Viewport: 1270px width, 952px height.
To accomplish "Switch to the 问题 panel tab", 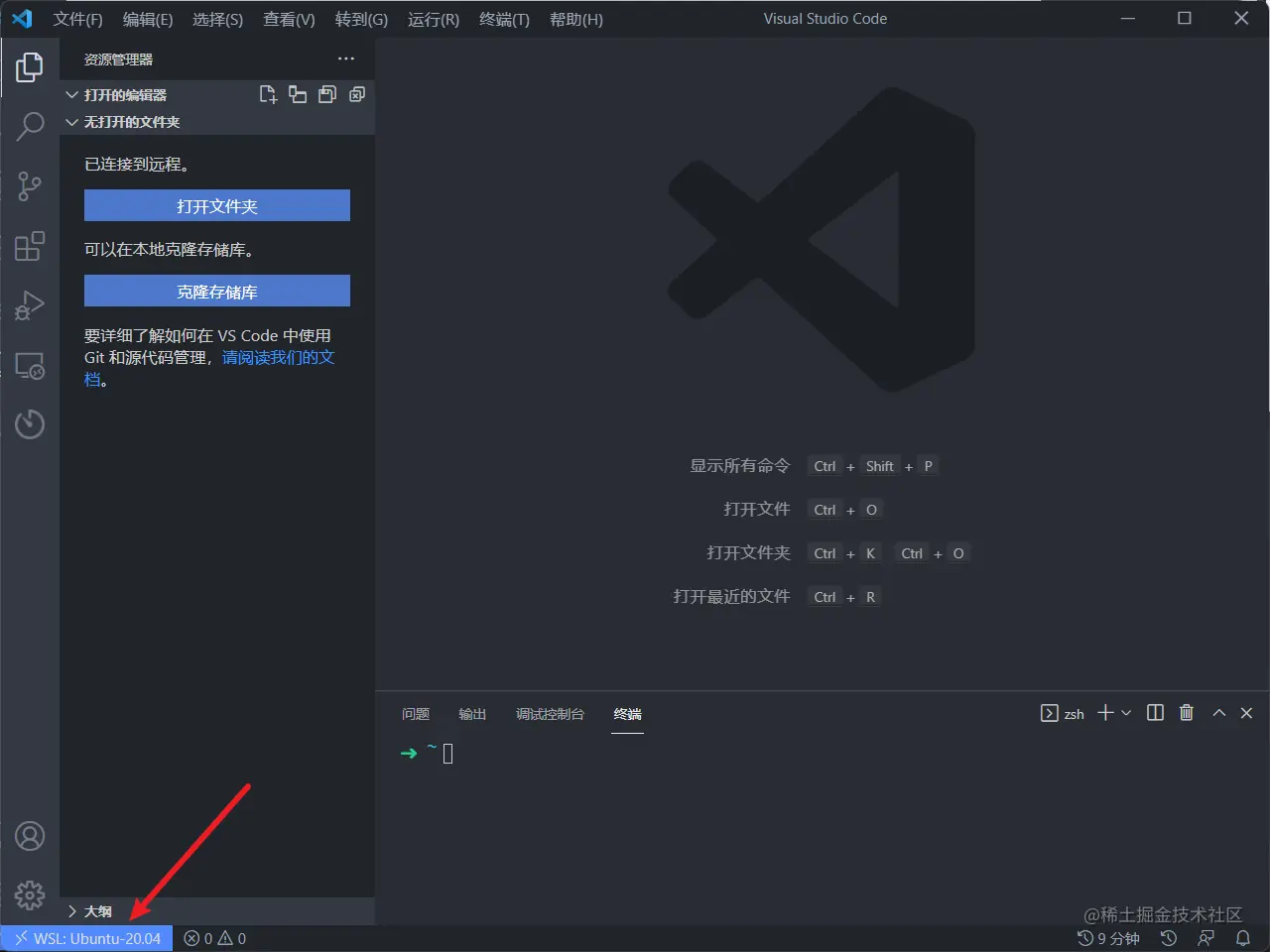I will click(x=416, y=714).
